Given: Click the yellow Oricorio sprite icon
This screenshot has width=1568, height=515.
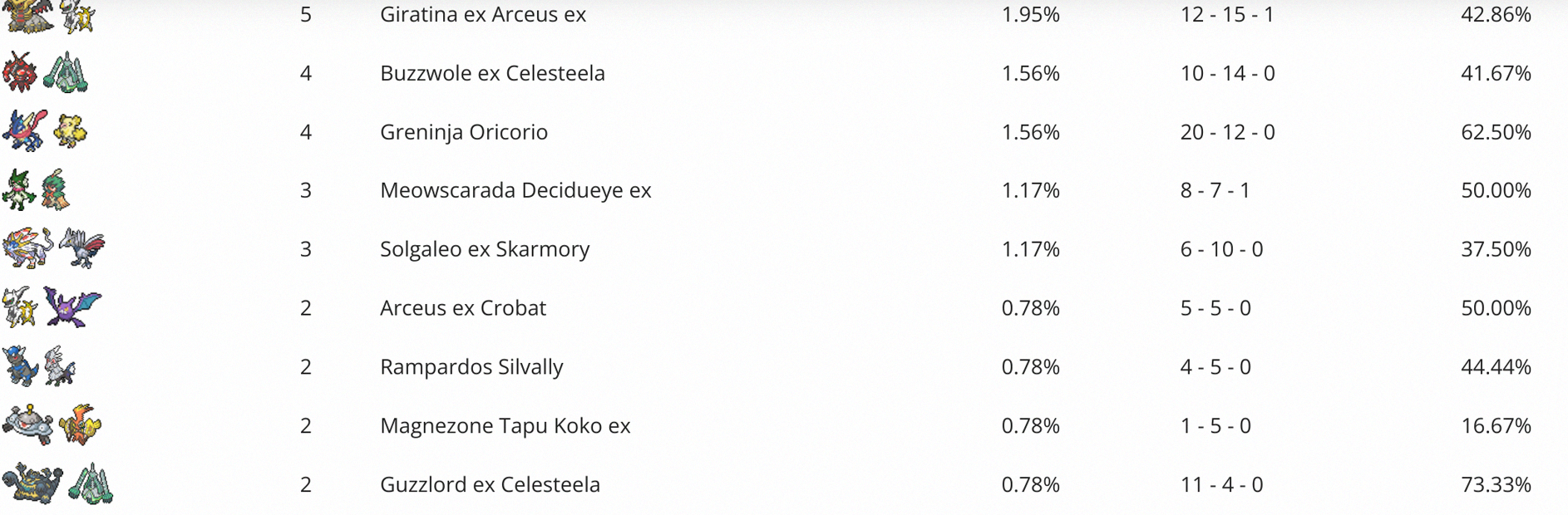Looking at the screenshot, I should (70, 131).
